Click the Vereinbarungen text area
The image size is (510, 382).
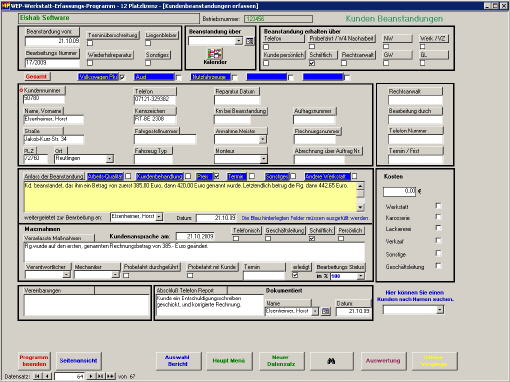pyautogui.click(x=87, y=305)
